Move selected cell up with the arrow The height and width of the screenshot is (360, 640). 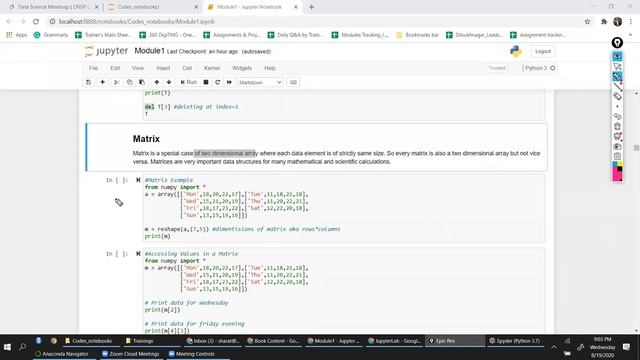156,82
